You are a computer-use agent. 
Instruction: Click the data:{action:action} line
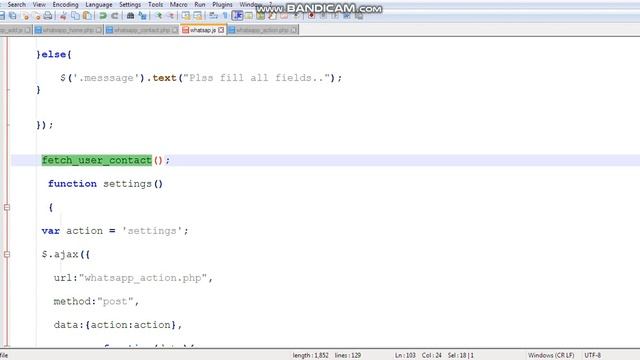118,325
